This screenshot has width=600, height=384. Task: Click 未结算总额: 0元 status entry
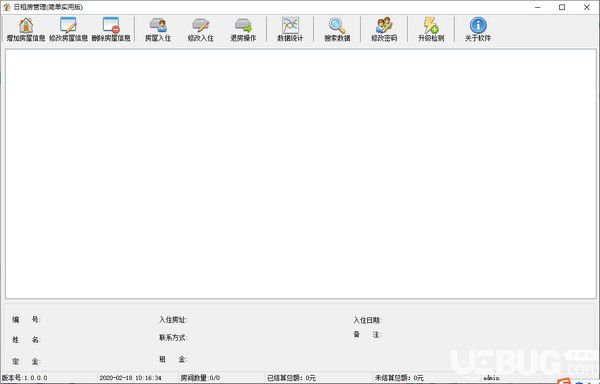tap(399, 378)
